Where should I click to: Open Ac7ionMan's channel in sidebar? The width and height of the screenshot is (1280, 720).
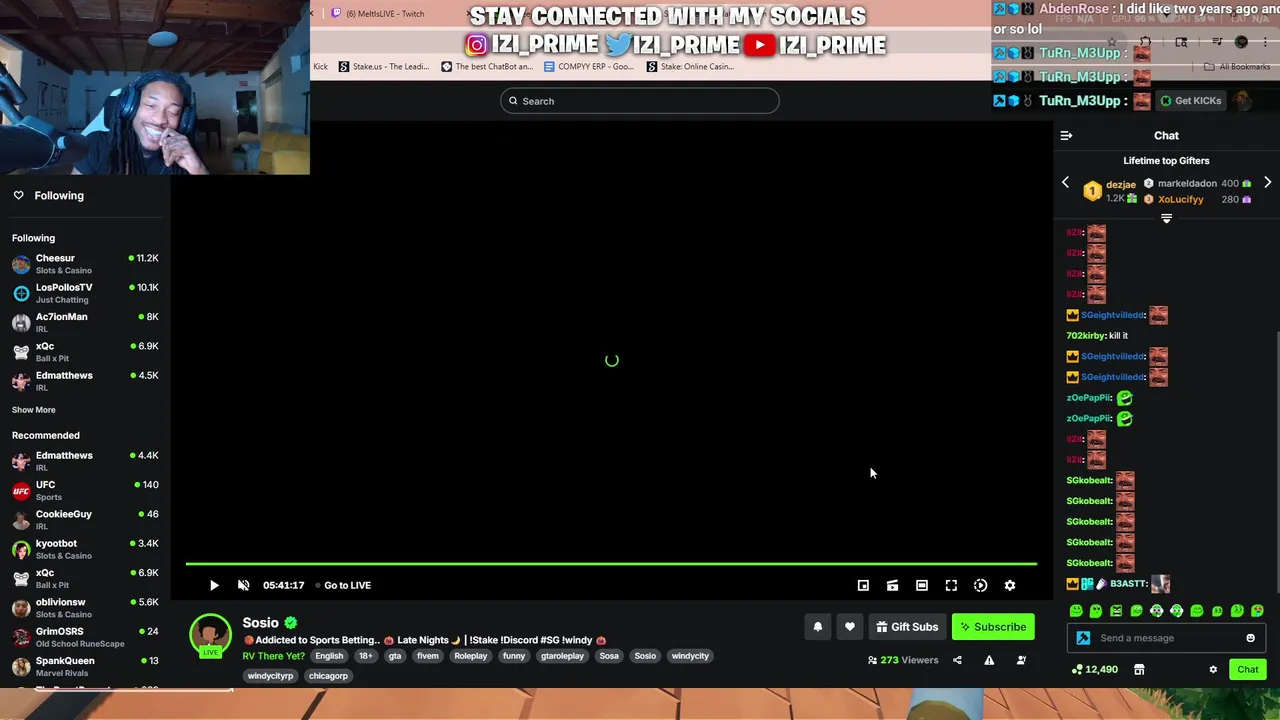coord(85,322)
